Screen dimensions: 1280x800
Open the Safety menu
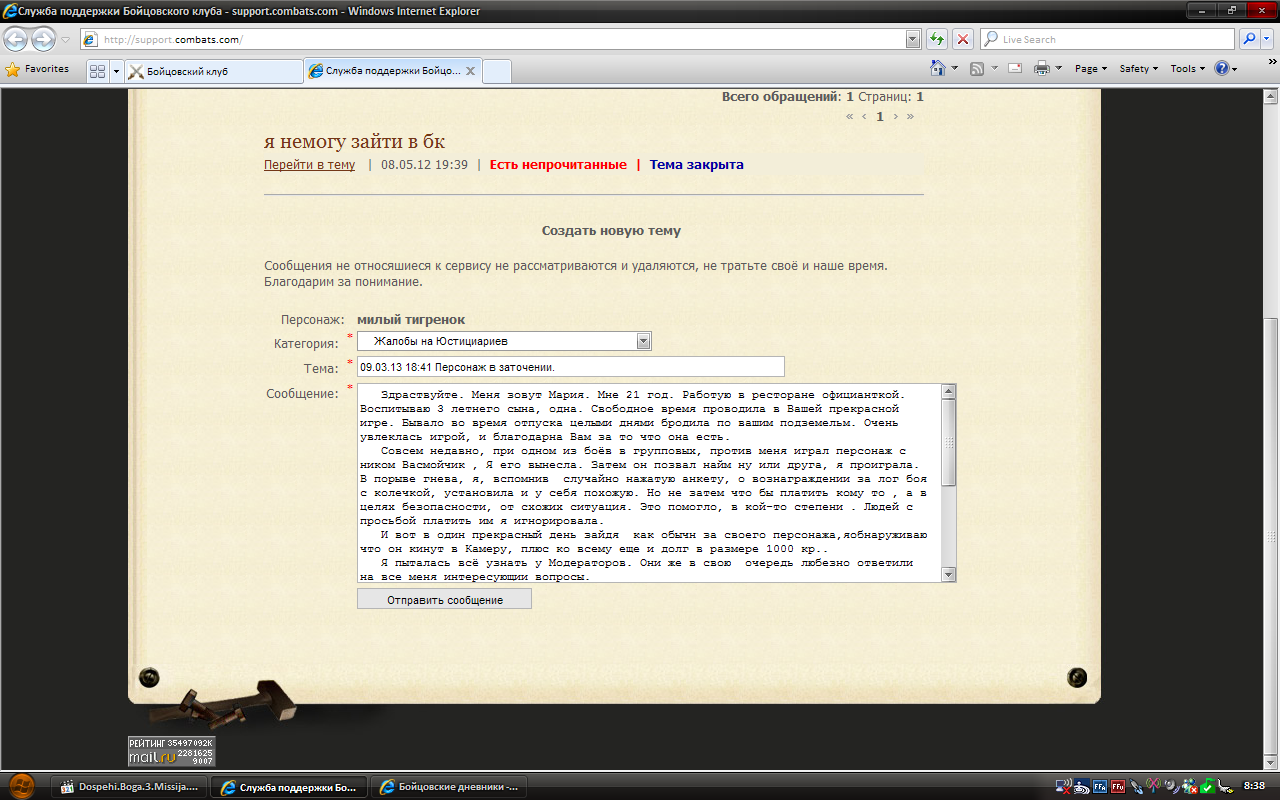point(1139,69)
